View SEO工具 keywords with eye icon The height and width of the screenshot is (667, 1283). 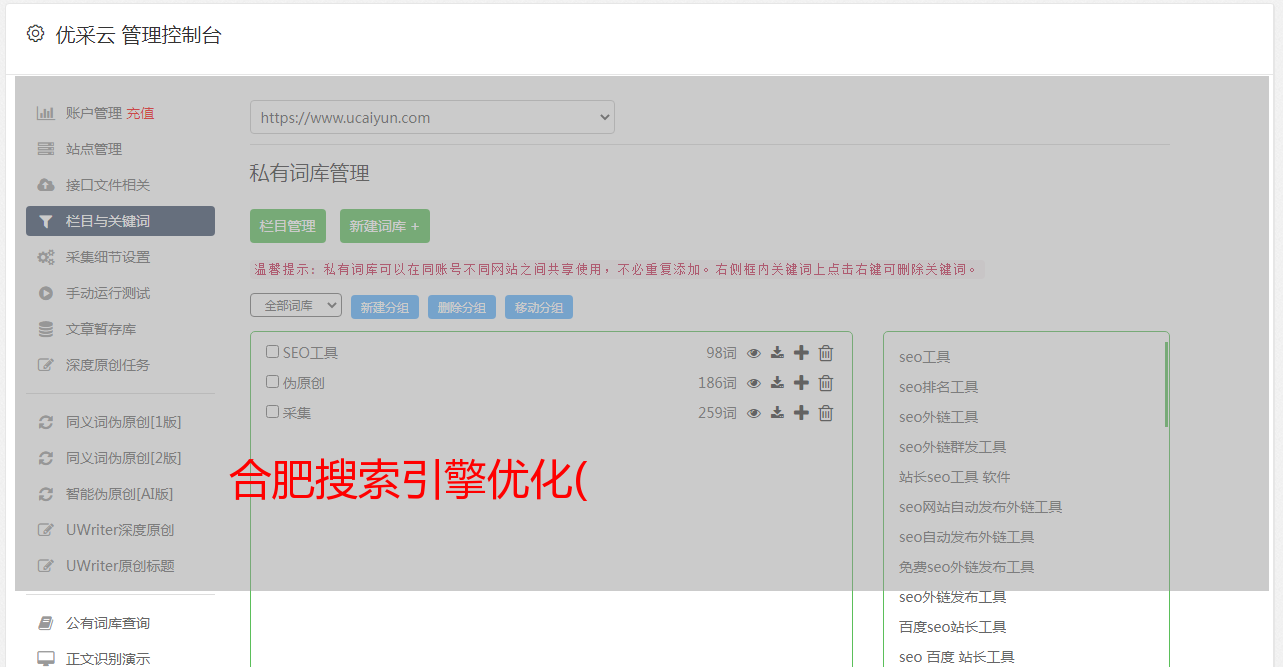click(754, 353)
